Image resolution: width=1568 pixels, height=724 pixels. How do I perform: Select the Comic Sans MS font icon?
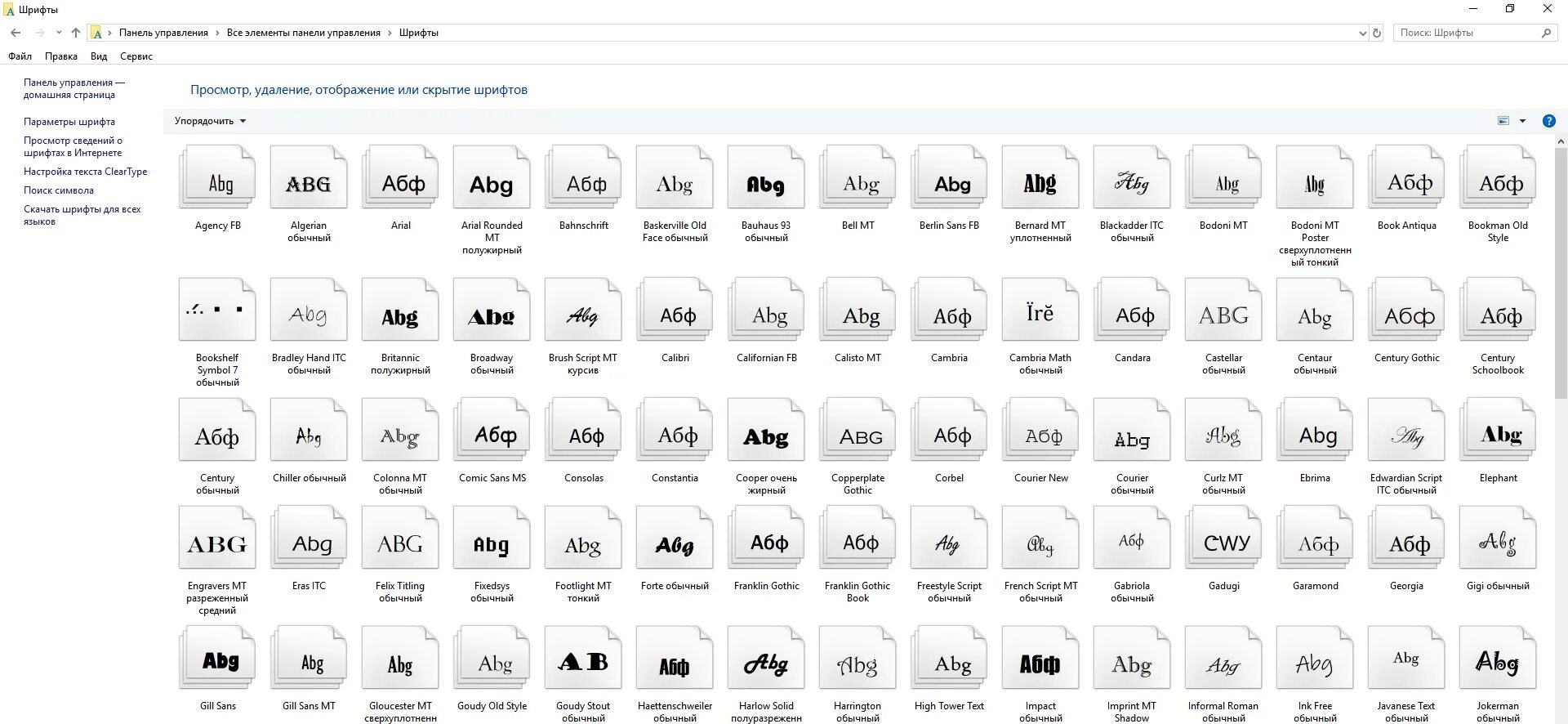492,430
